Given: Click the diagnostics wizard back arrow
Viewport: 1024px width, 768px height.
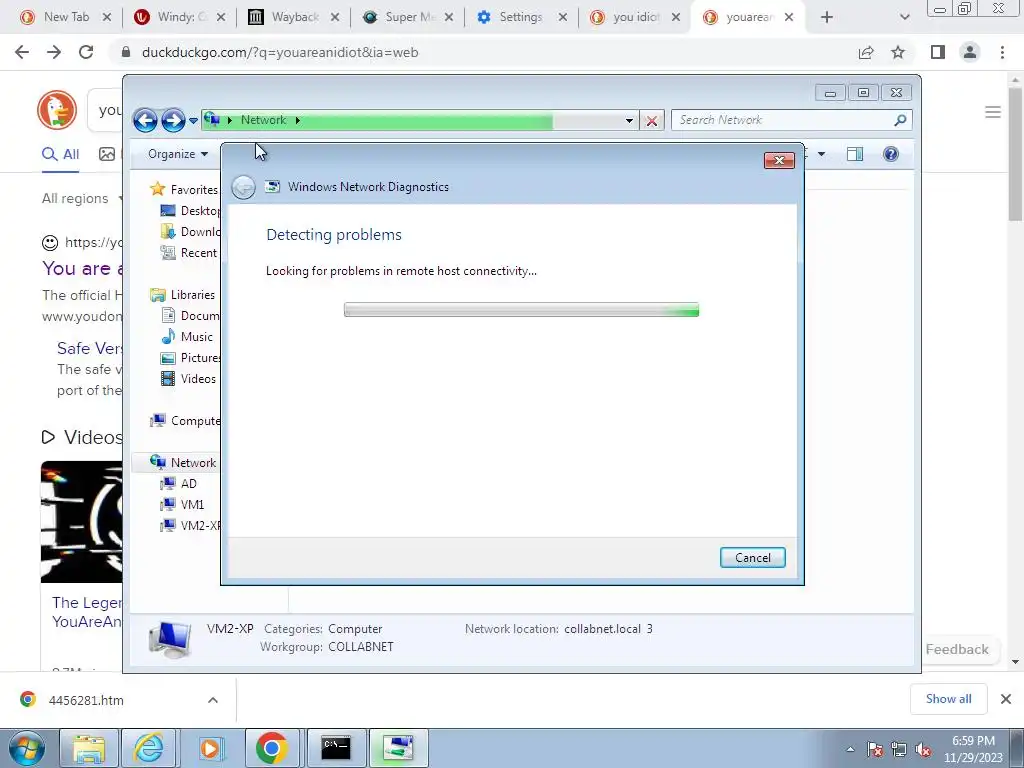Looking at the screenshot, I should tap(244, 187).
